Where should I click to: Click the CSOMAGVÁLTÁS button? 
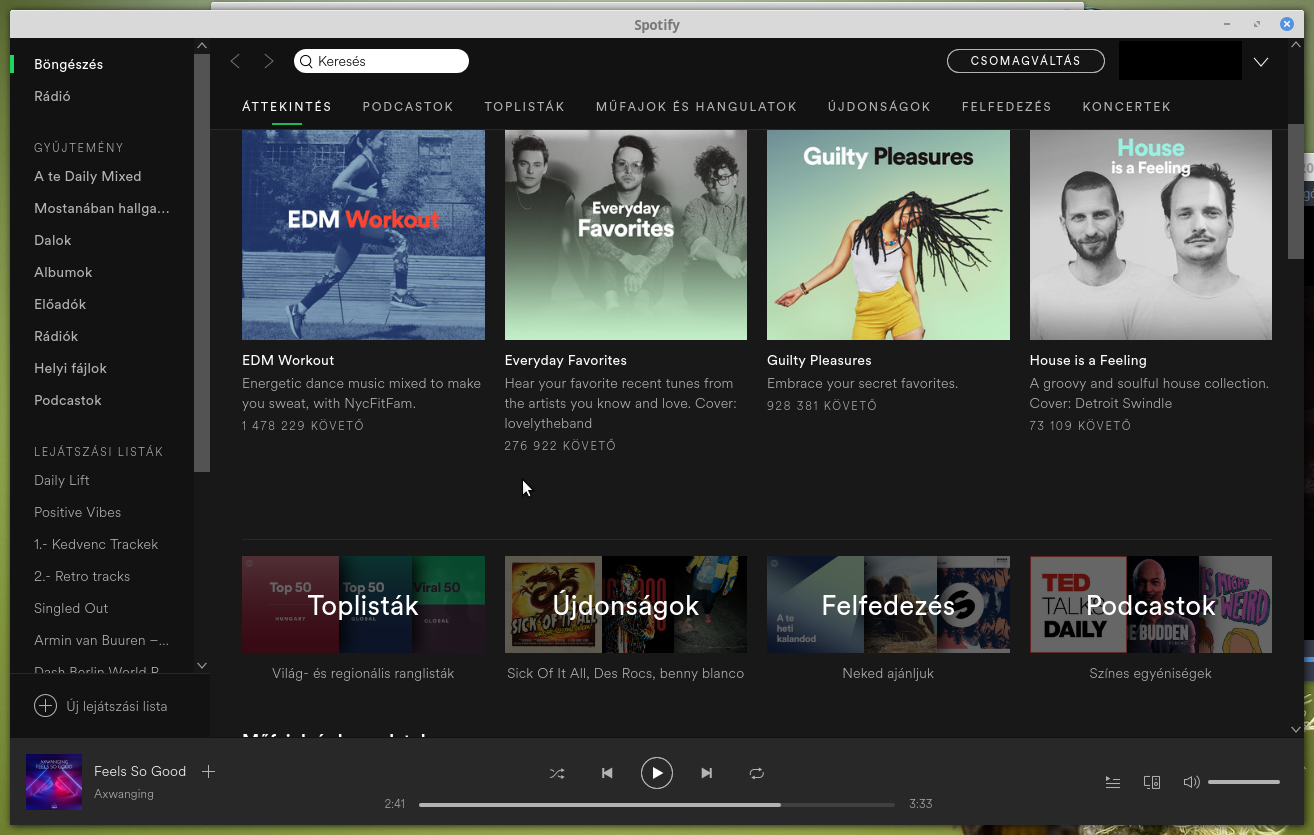[1026, 61]
